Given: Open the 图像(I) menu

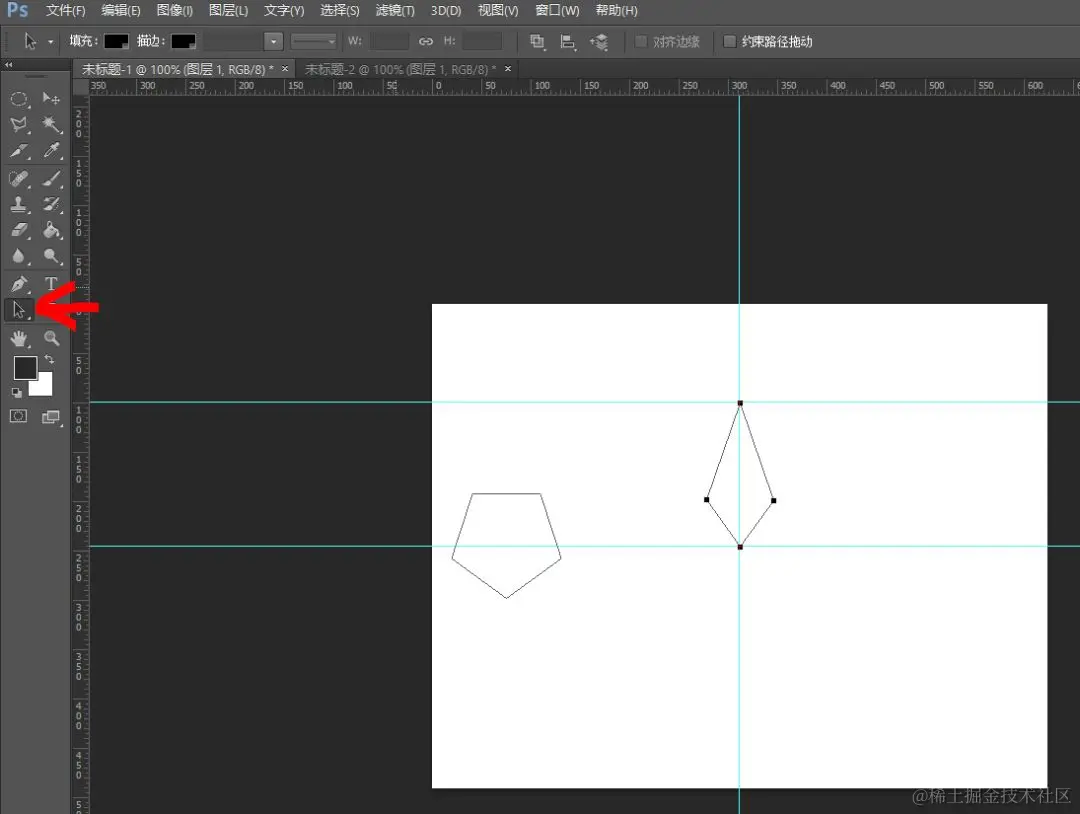Looking at the screenshot, I should (174, 10).
